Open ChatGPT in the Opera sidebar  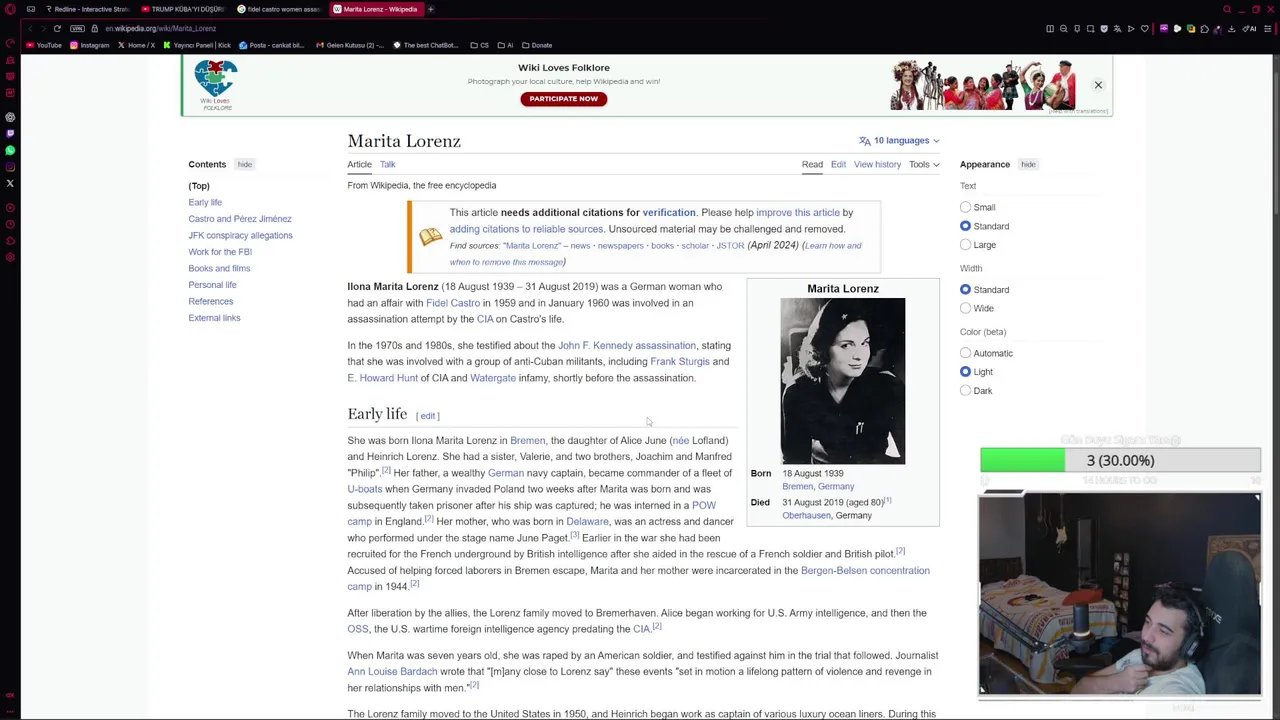pos(10,117)
